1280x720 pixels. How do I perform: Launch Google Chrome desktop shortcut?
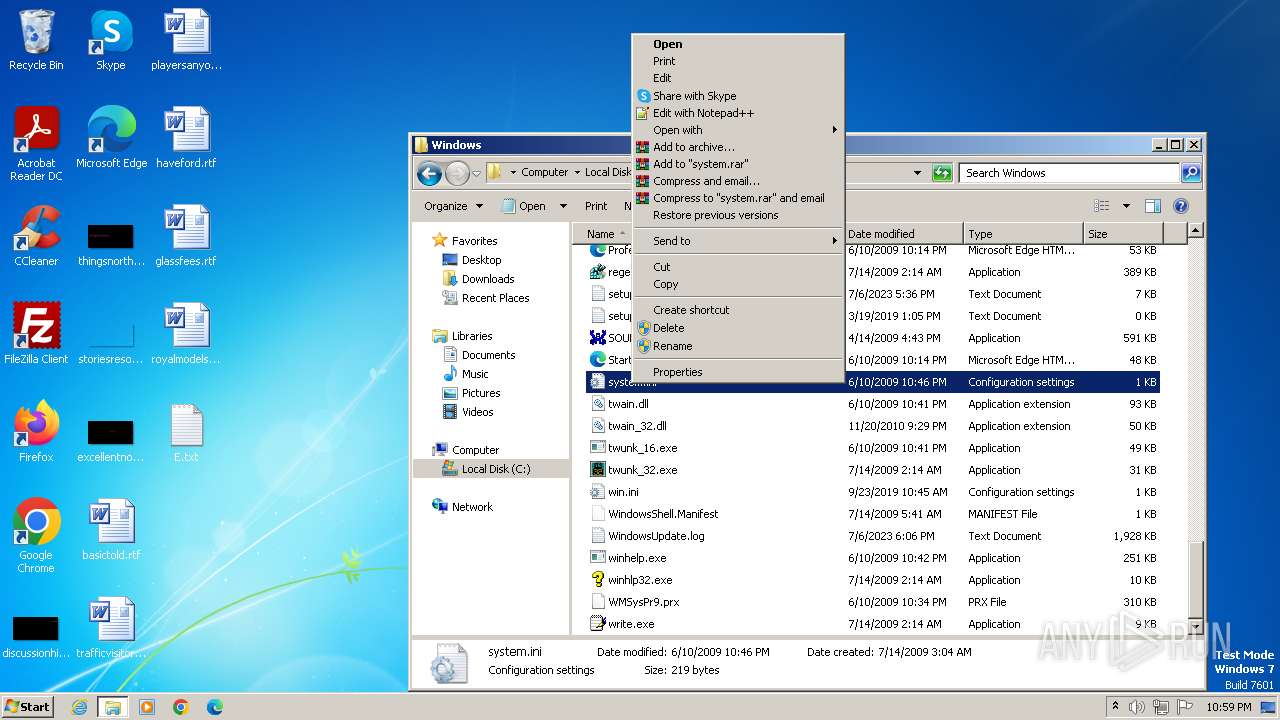(x=36, y=536)
